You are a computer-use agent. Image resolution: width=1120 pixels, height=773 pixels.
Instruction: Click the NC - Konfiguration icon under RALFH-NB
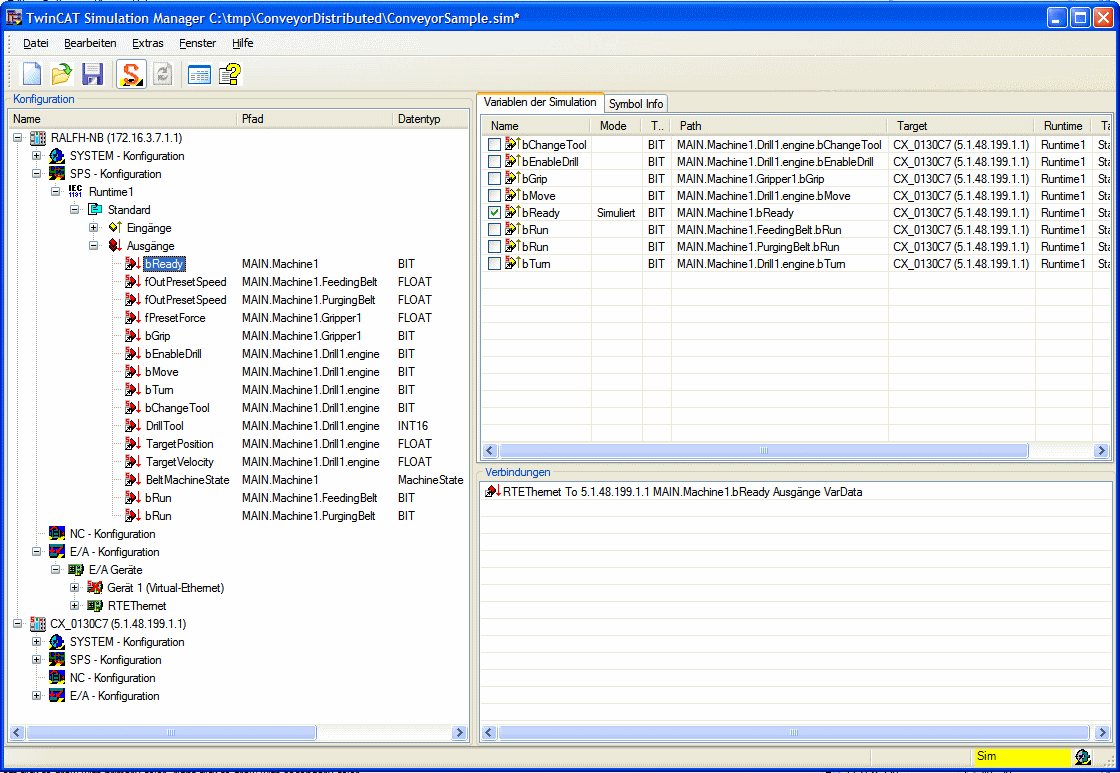[57, 534]
